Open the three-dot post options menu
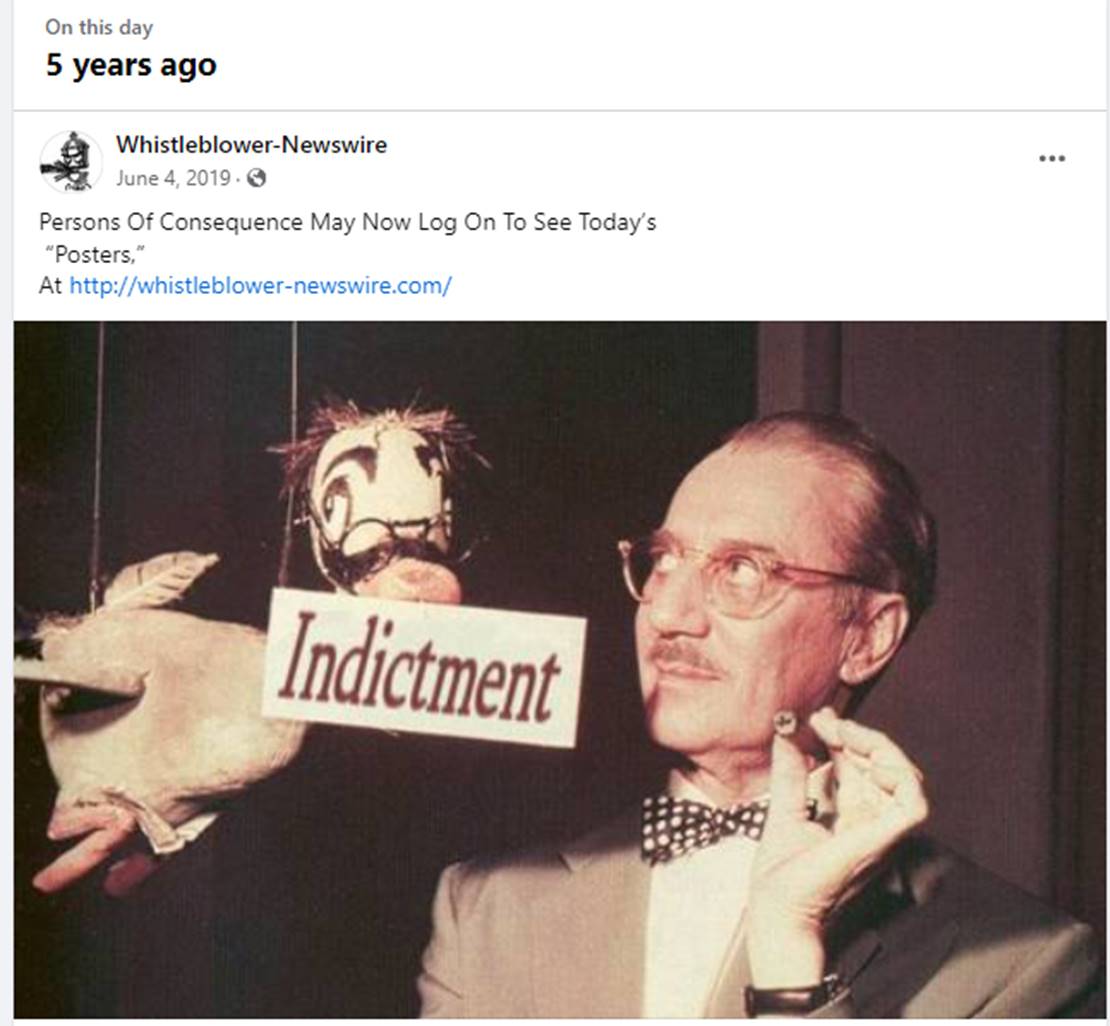 pyautogui.click(x=1051, y=159)
